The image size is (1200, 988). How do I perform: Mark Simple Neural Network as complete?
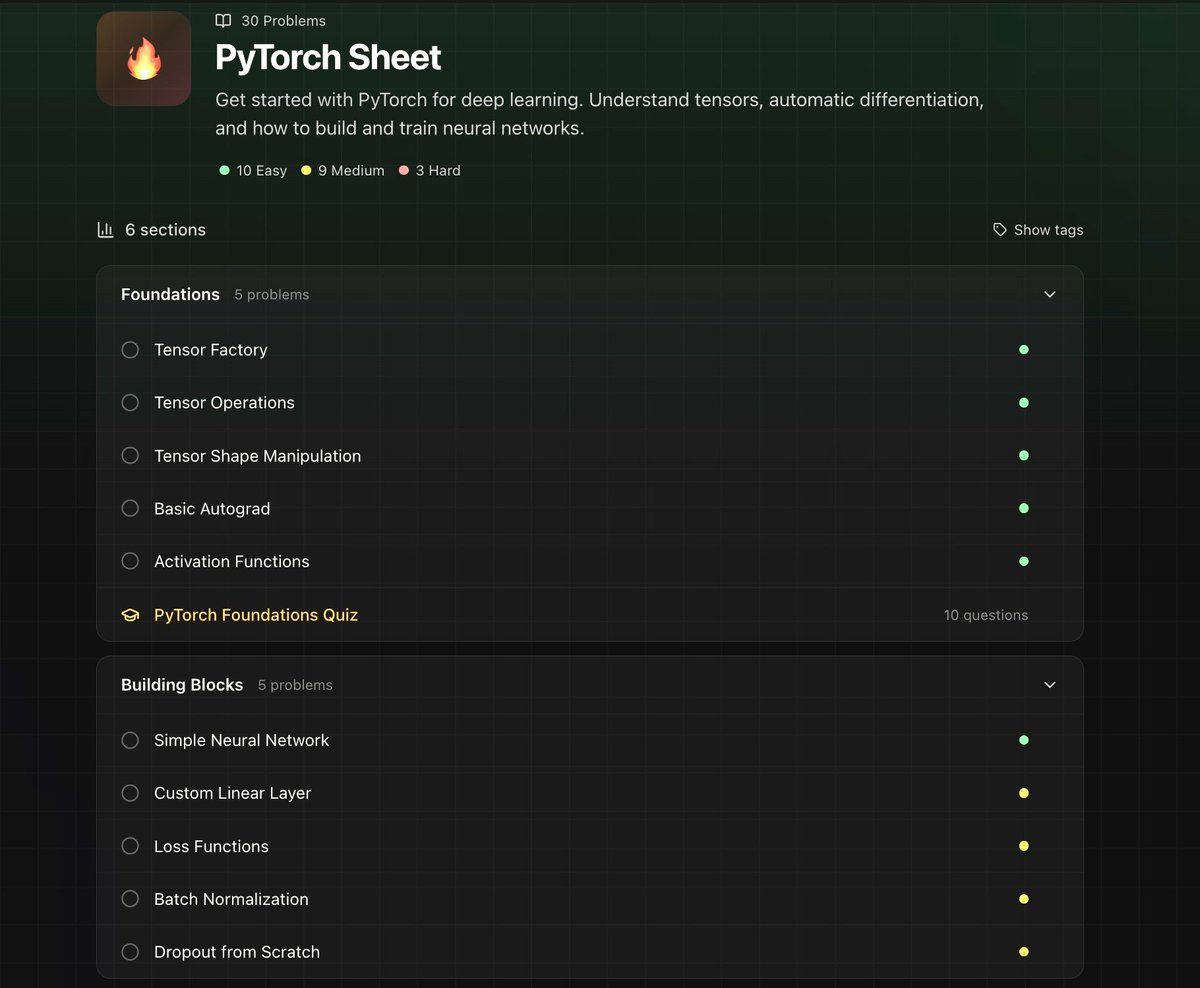(x=130, y=741)
